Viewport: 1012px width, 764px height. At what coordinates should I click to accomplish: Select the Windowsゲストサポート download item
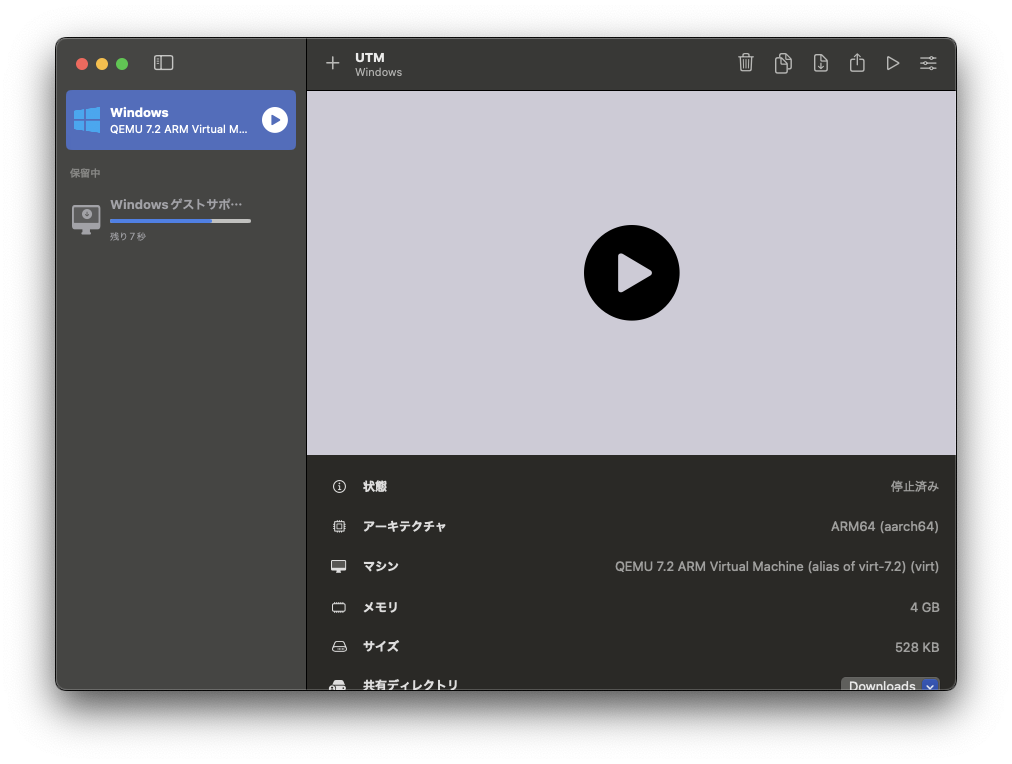[x=181, y=219]
